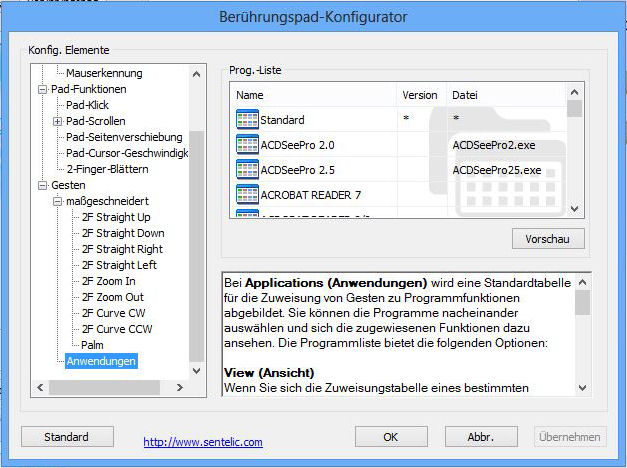The image size is (627, 468).
Task: Open the http://www.sentelic.com link
Action: click(x=203, y=442)
